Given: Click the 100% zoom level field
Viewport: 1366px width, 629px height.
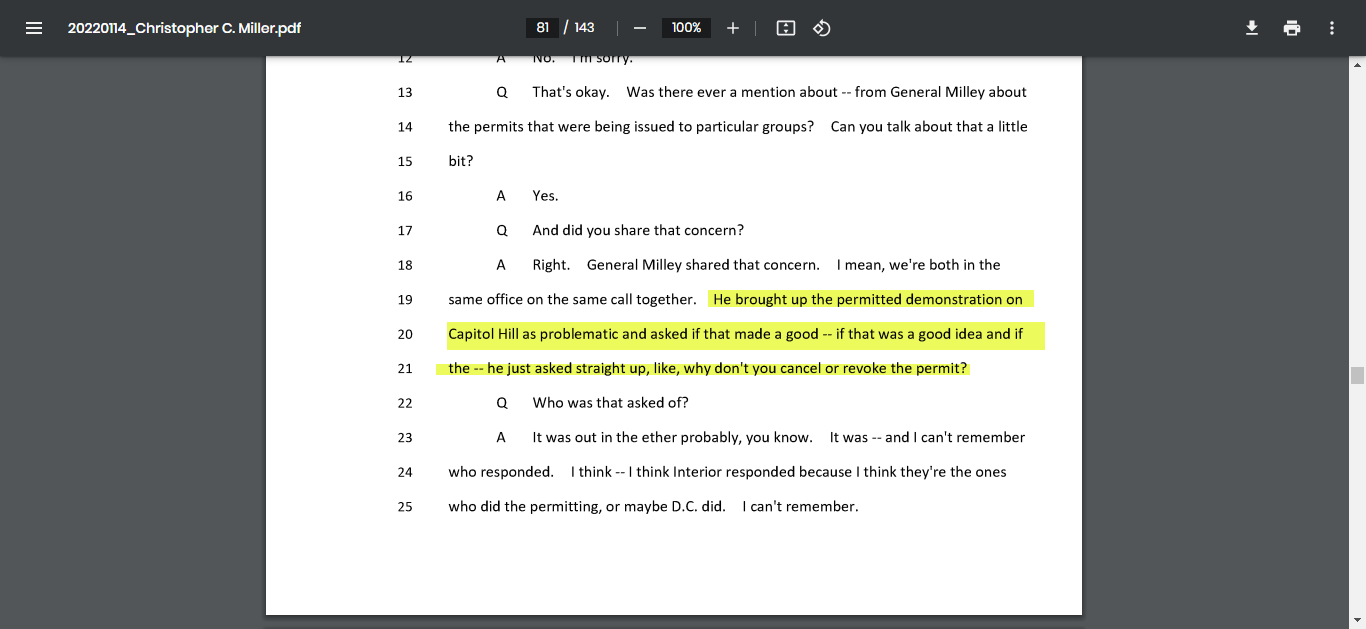Looking at the screenshot, I should pyautogui.click(x=686, y=28).
